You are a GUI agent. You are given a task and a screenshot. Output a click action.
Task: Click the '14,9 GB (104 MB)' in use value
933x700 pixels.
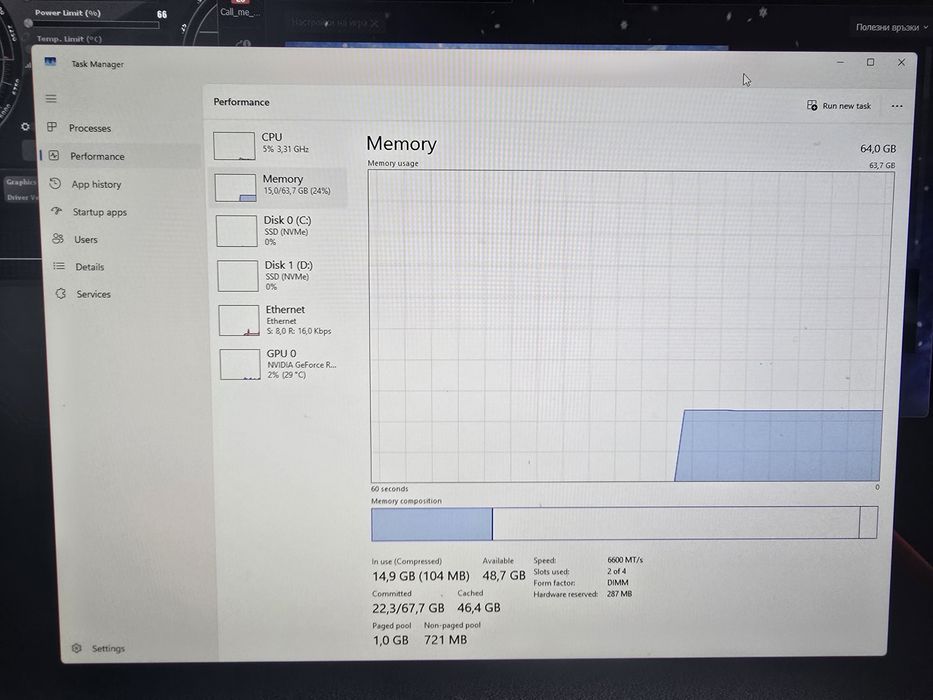[x=421, y=576]
